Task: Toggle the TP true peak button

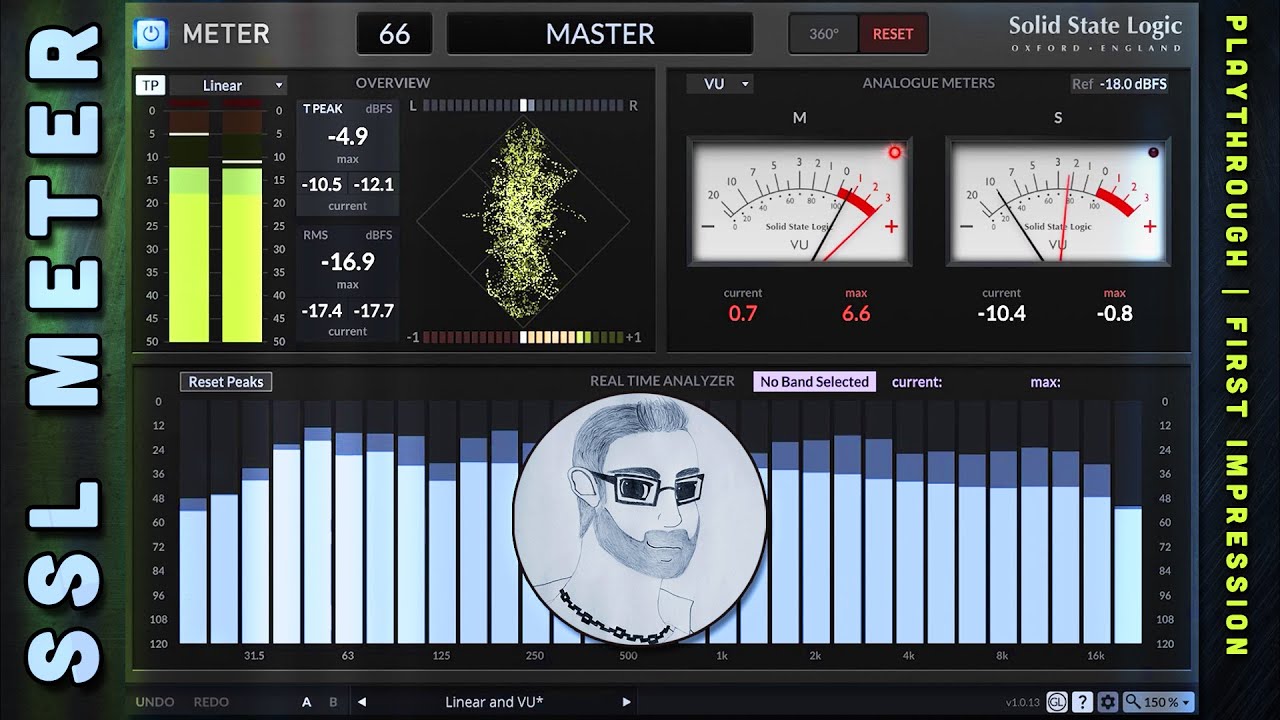Action: pos(150,85)
